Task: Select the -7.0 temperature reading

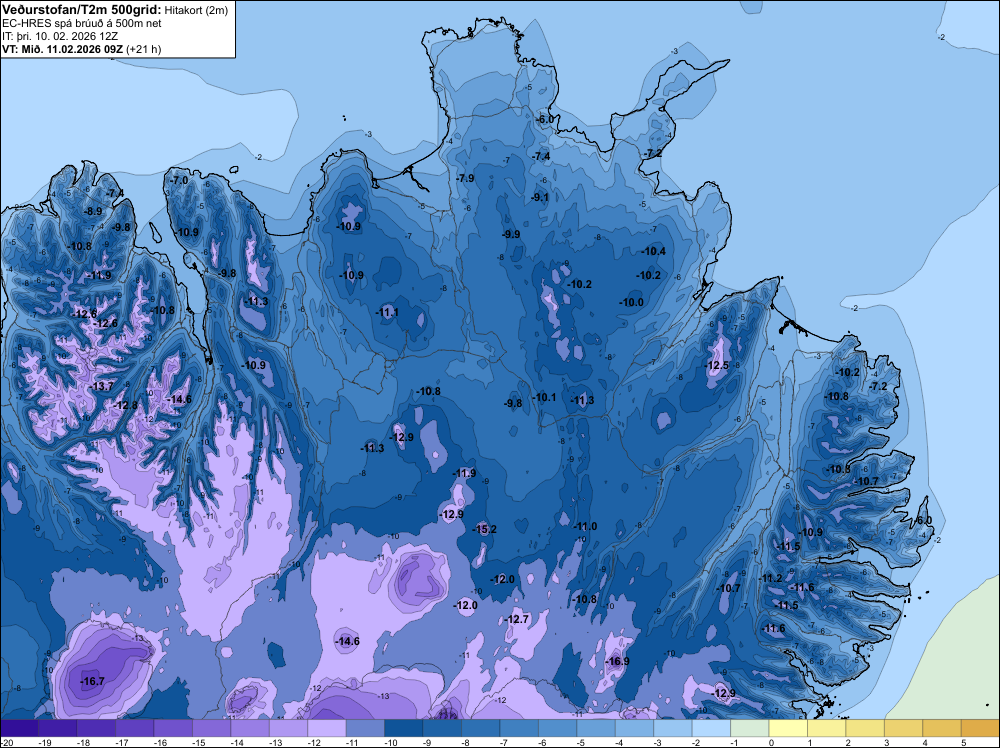Action: point(180,180)
